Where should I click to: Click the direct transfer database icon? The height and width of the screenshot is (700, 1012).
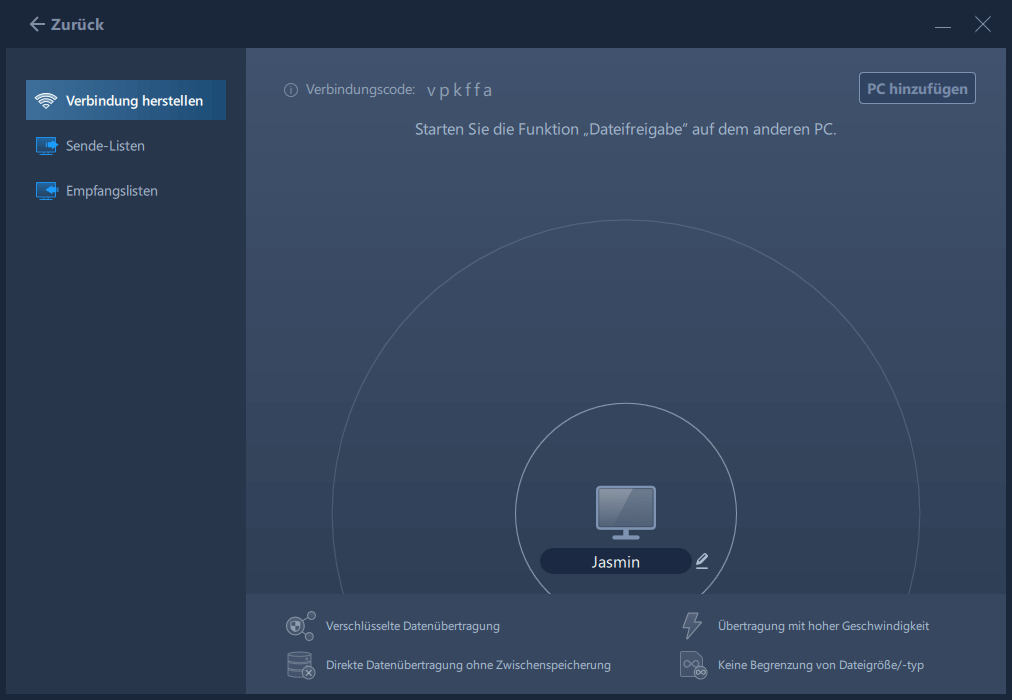(300, 665)
